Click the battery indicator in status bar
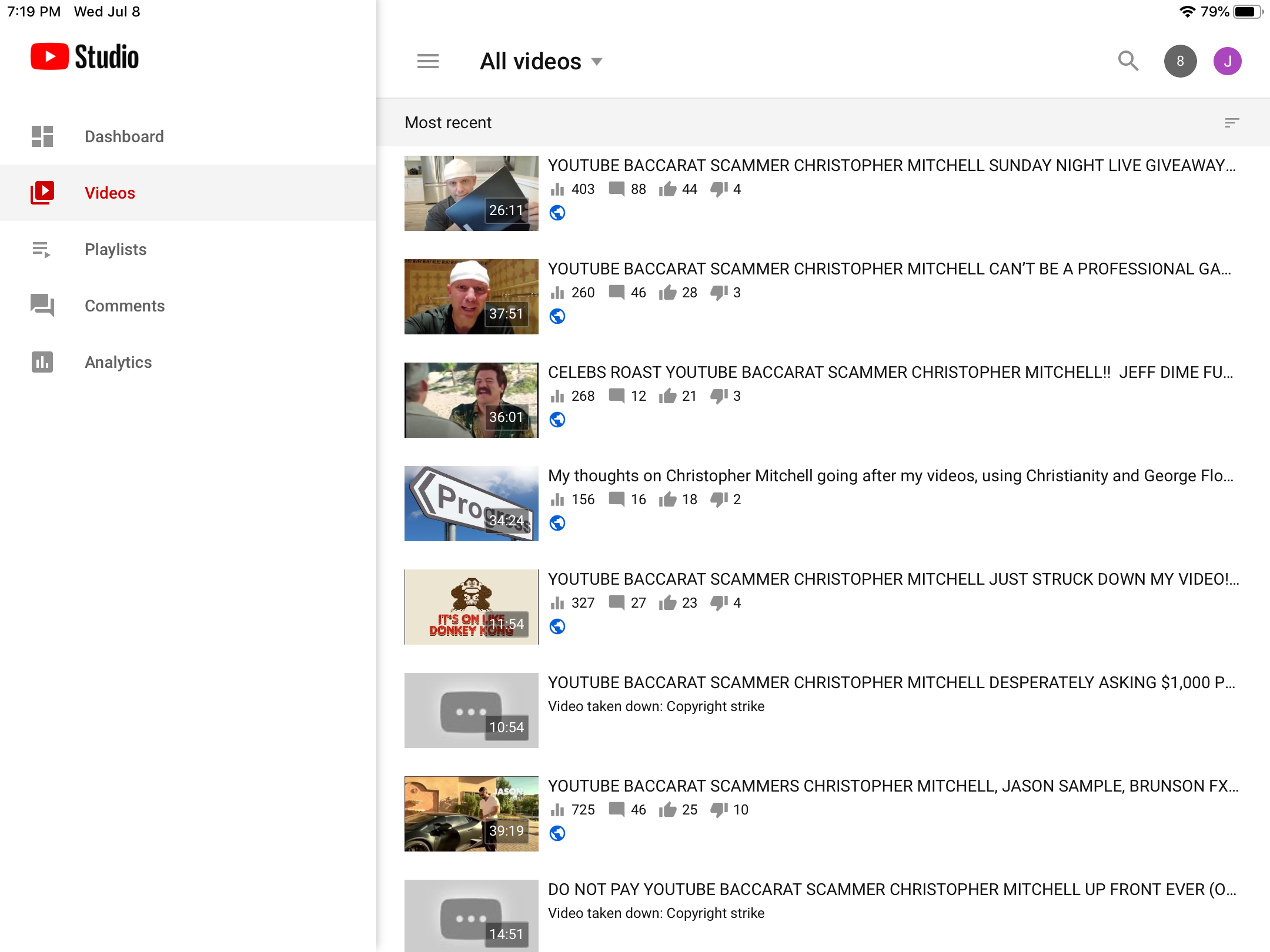1270x952 pixels. 1248,12
